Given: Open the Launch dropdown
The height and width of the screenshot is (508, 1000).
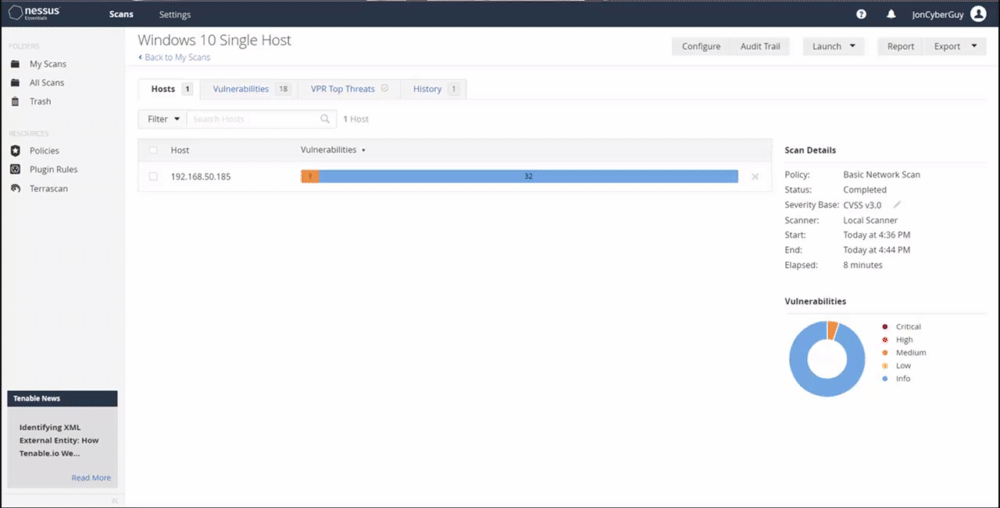Looking at the screenshot, I should pyautogui.click(x=834, y=47).
